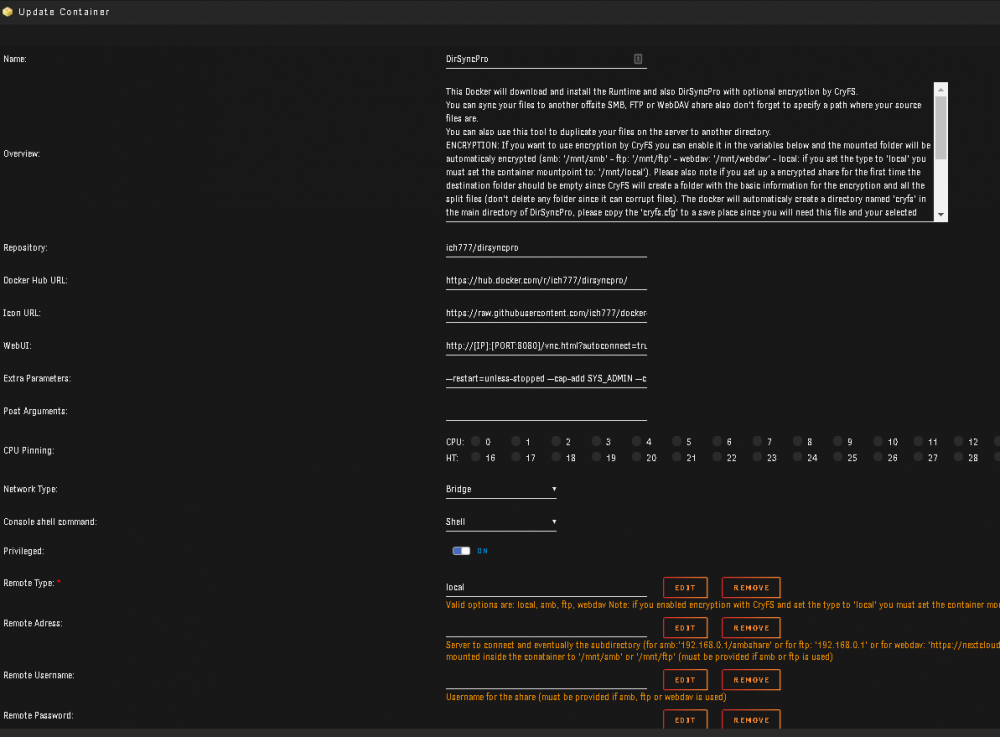Click the Overview scrollbar up arrow
Image resolution: width=1000 pixels, height=737 pixels.
pos(941,90)
